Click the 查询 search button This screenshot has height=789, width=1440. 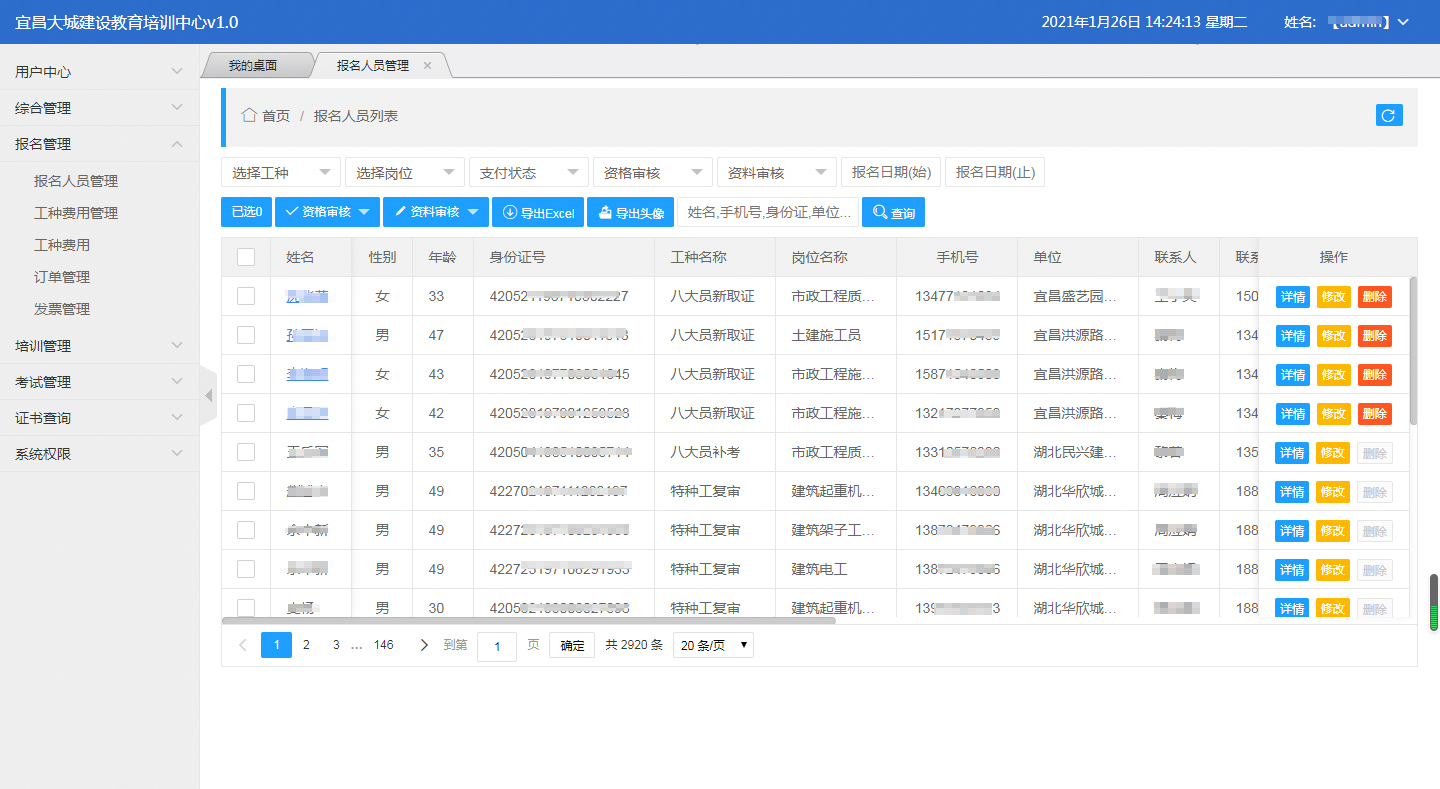click(893, 212)
